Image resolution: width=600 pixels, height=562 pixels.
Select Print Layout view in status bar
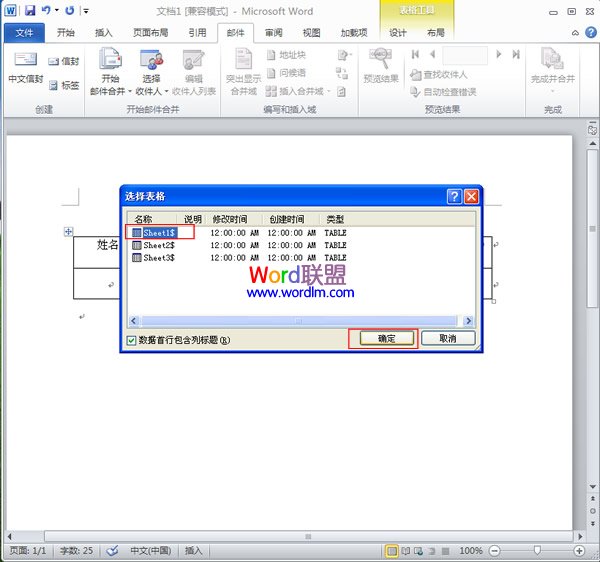pos(392,551)
